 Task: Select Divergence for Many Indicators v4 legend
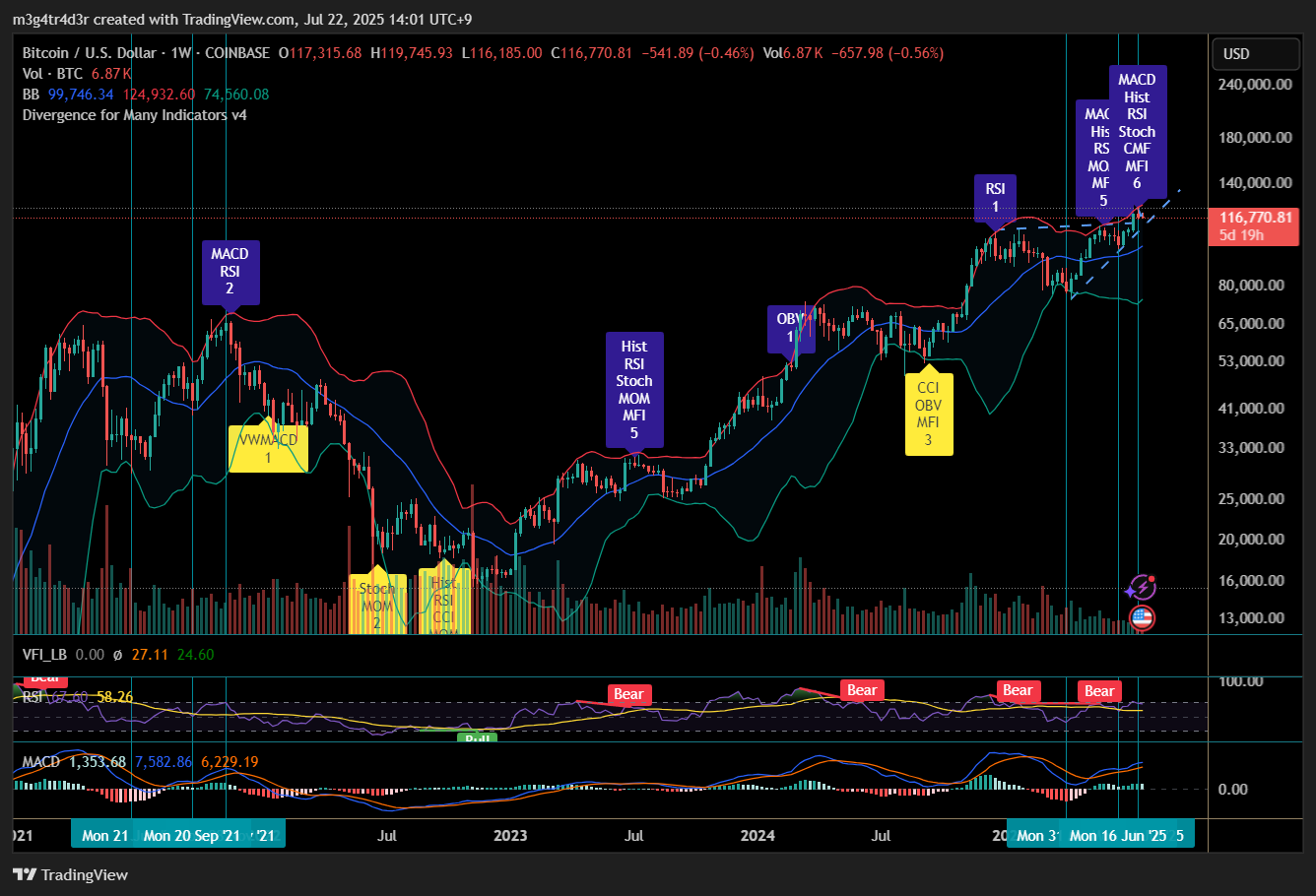click(135, 115)
